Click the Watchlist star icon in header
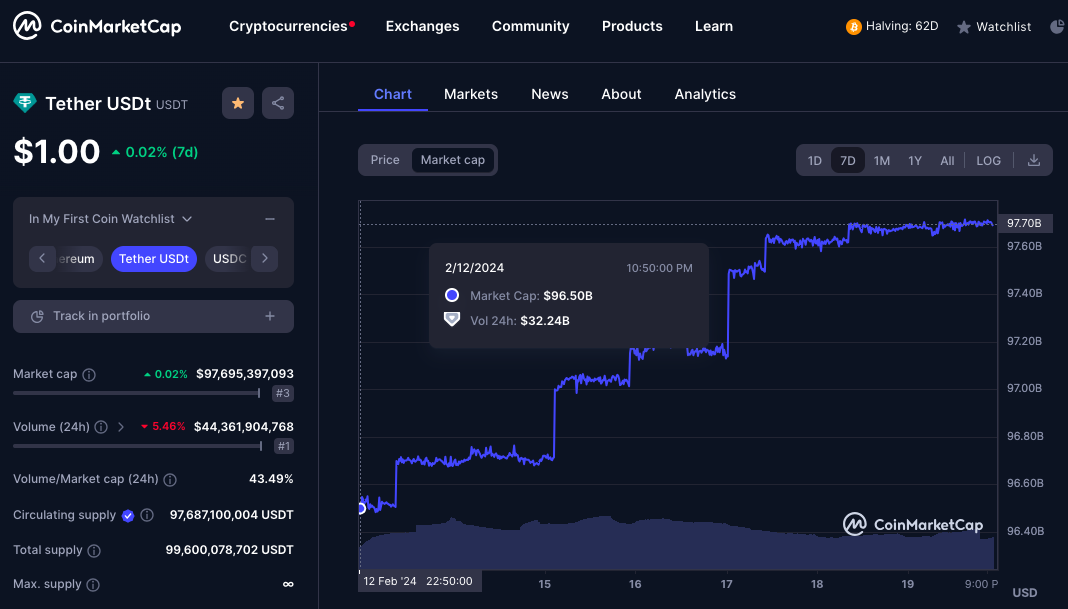 (964, 27)
